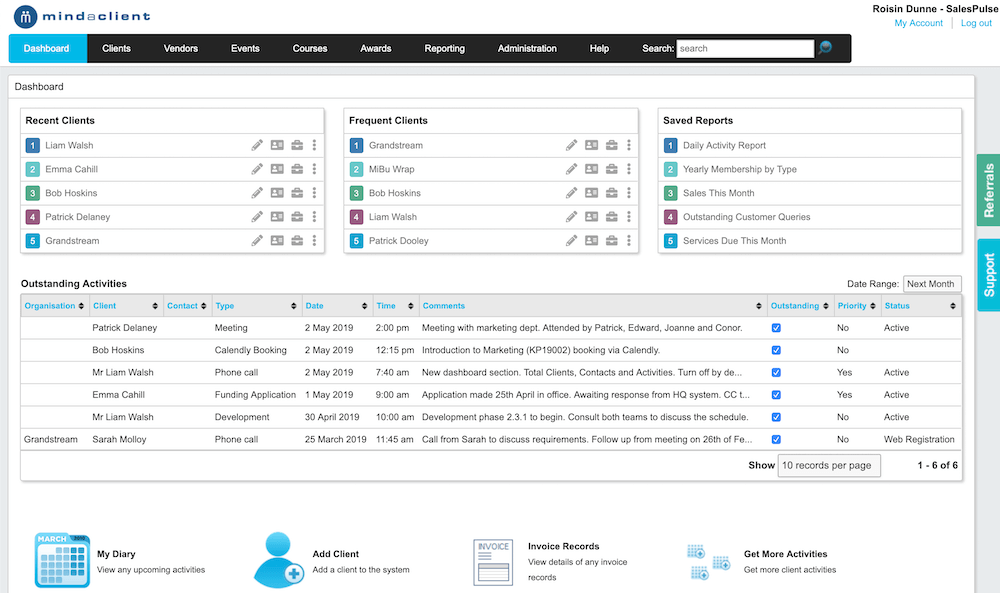Open contact card for Liam Walsh in Frequent Clients

[592, 217]
